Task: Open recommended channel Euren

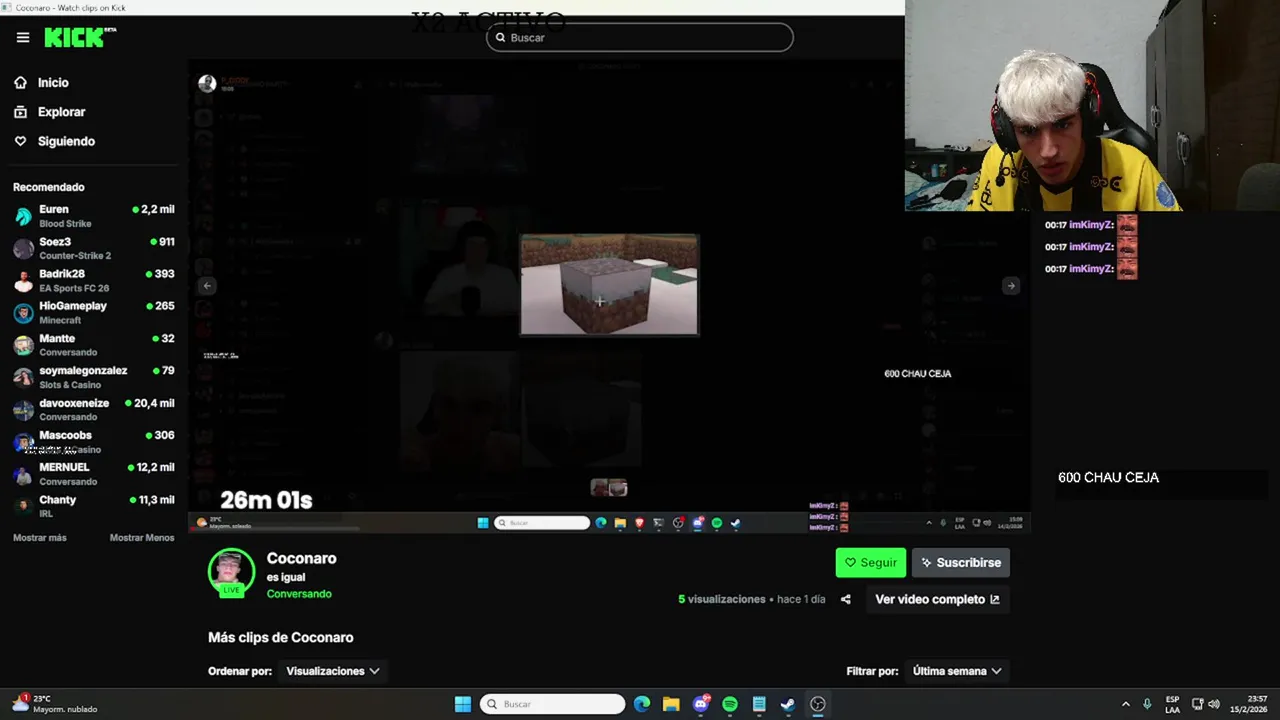Action: (x=94, y=216)
